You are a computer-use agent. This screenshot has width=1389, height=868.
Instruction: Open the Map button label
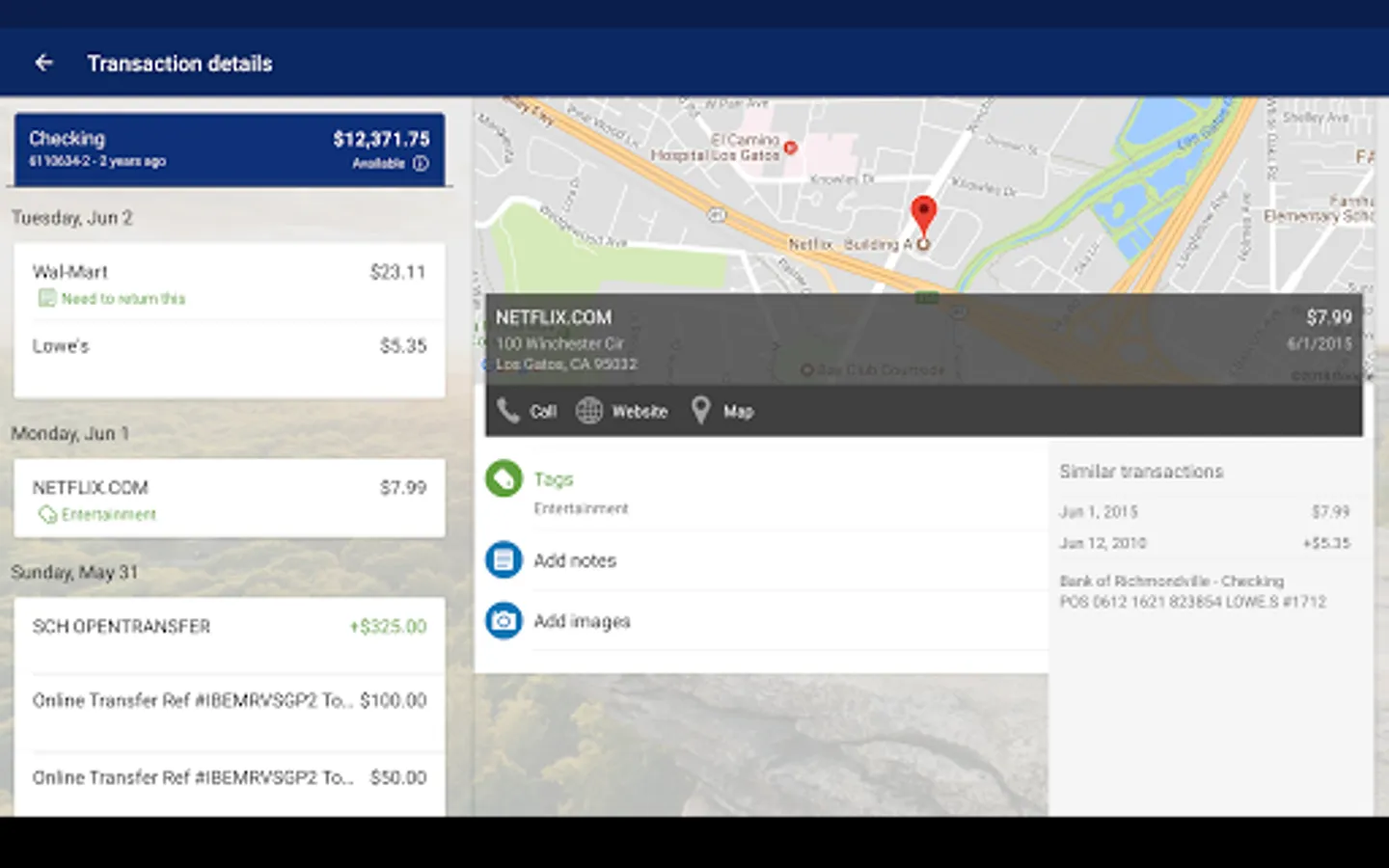[x=738, y=412]
